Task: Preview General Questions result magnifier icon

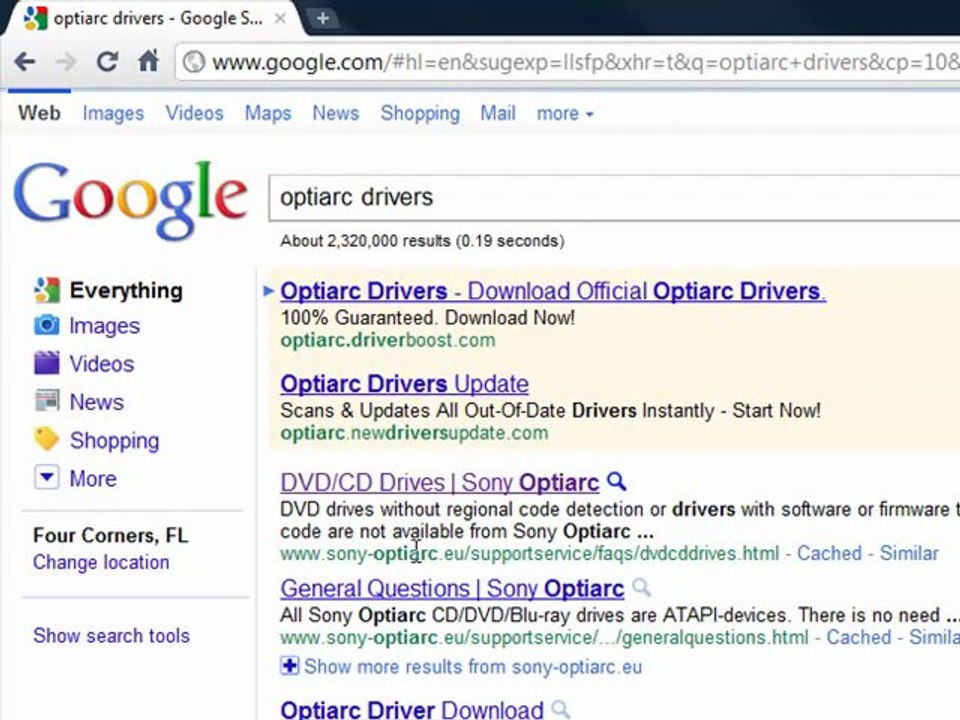Action: pos(641,588)
